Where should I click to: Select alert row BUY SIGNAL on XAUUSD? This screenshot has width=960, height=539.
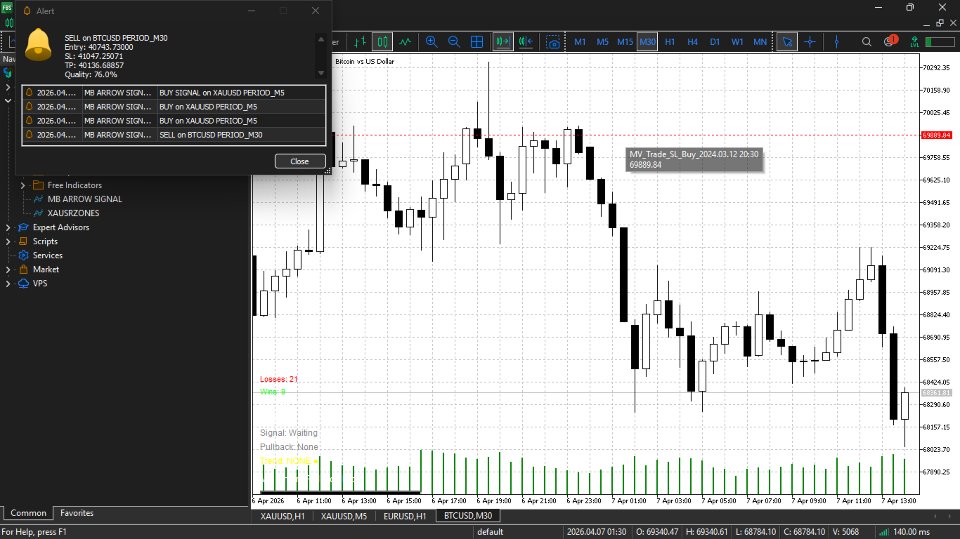click(174, 93)
